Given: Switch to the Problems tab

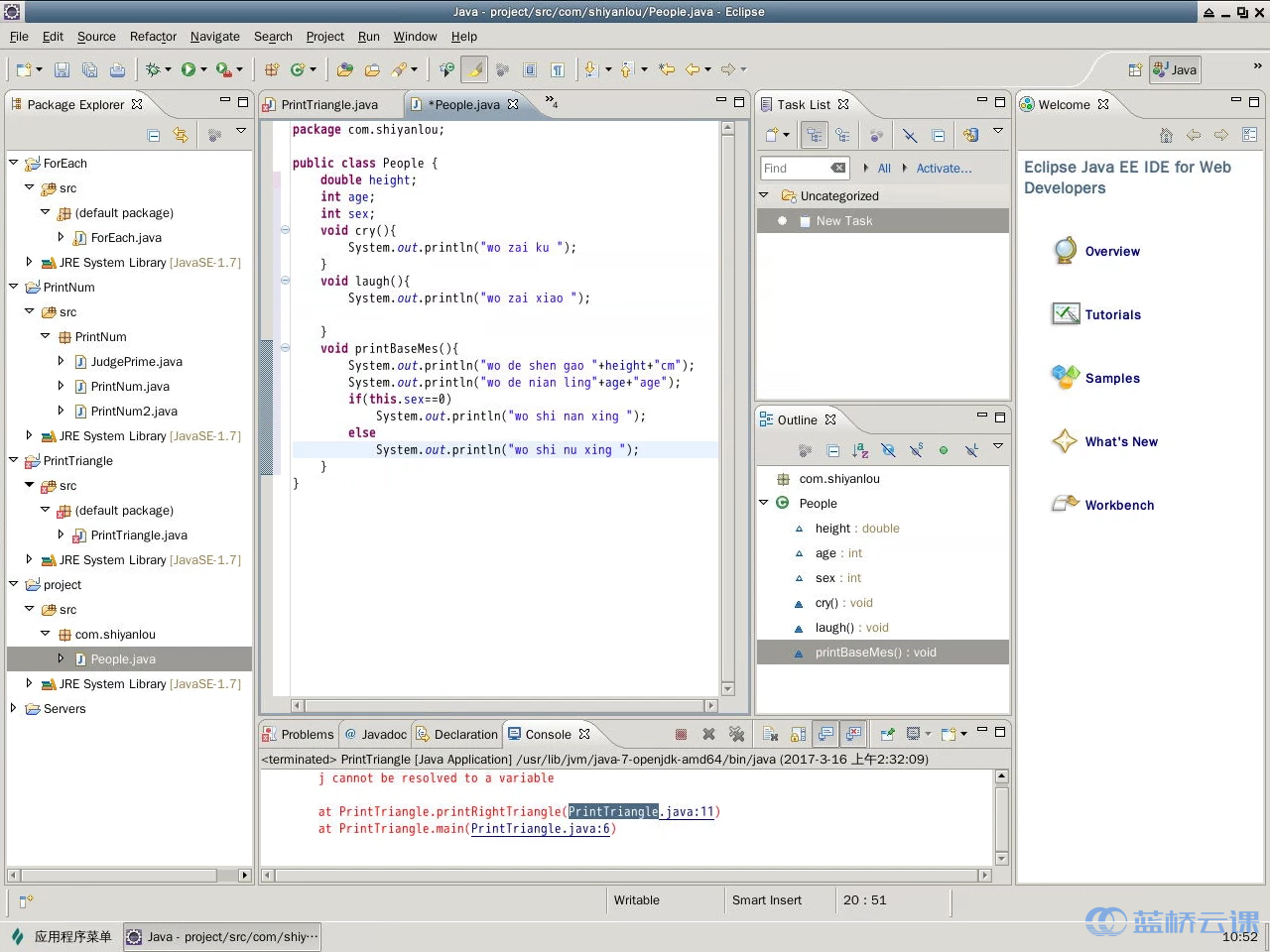Looking at the screenshot, I should [298, 734].
